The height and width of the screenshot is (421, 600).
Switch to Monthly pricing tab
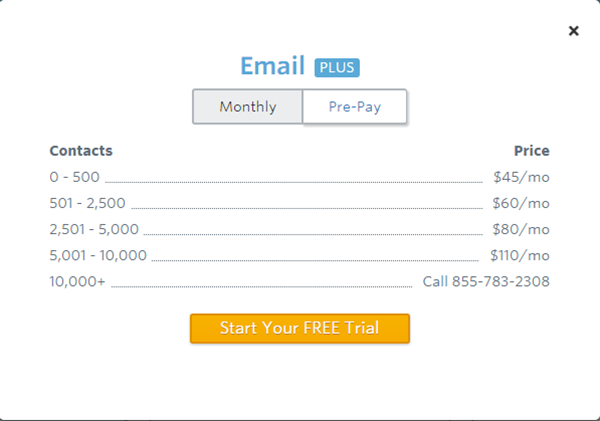point(248,107)
